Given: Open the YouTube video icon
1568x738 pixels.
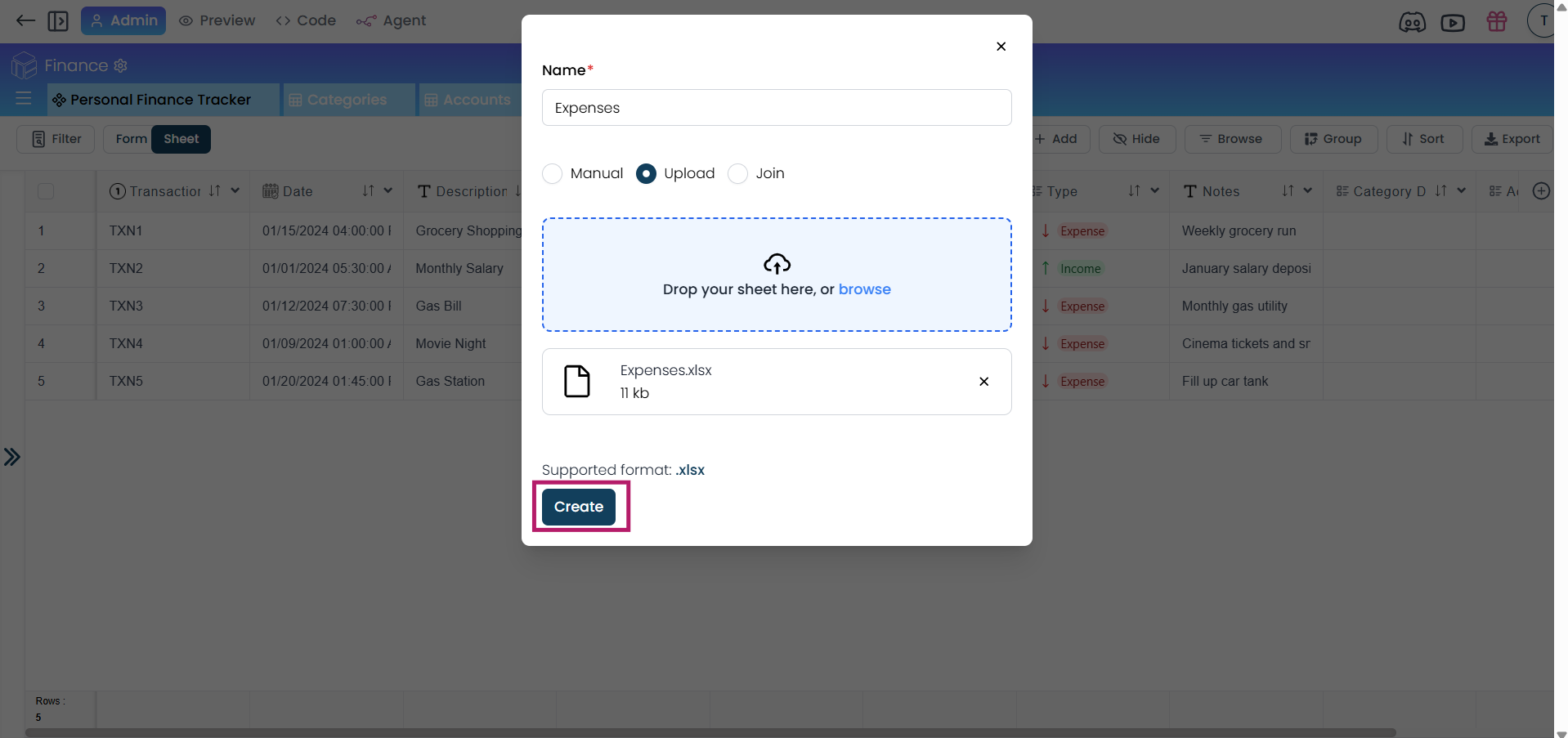Looking at the screenshot, I should click(1452, 22).
